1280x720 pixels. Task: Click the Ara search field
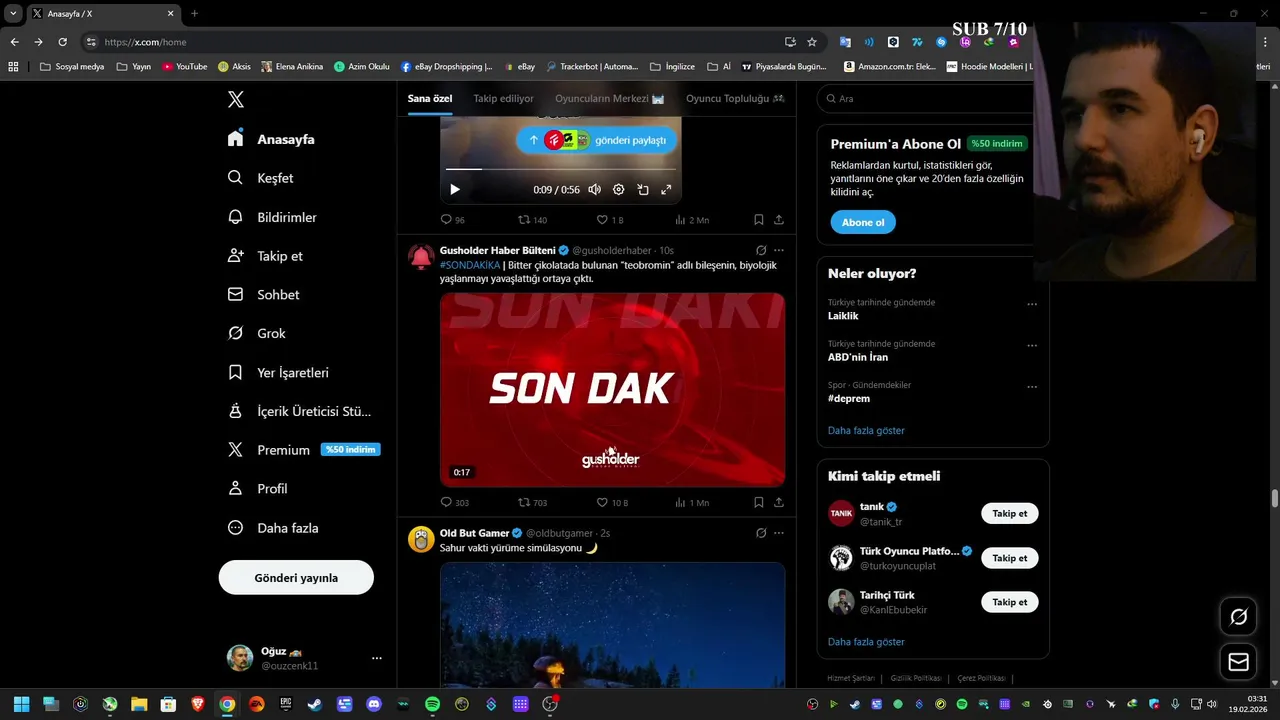tap(925, 99)
